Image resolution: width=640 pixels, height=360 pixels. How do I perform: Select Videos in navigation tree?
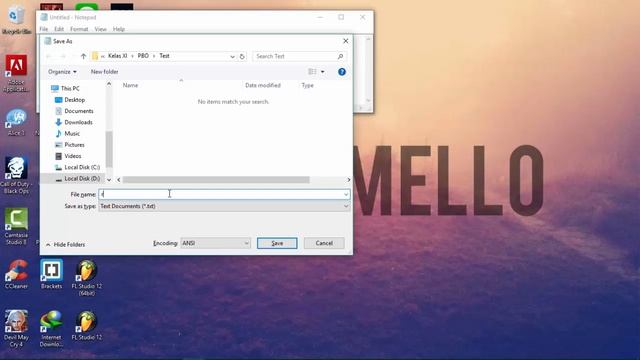click(68, 156)
